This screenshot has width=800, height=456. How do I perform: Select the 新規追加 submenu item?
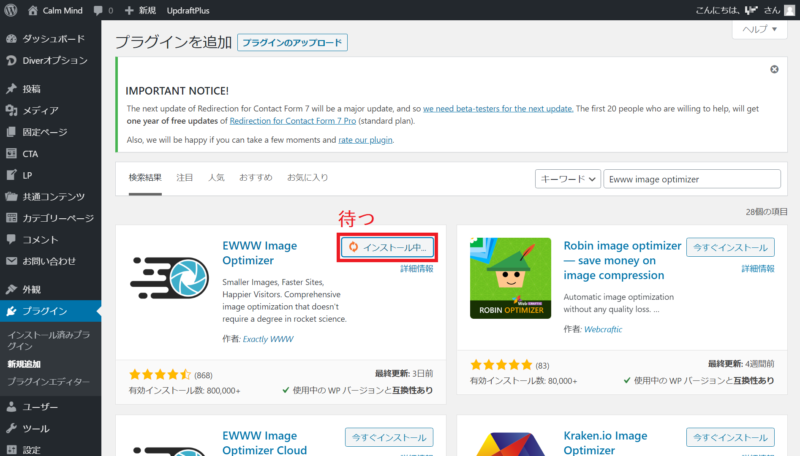point(24,364)
